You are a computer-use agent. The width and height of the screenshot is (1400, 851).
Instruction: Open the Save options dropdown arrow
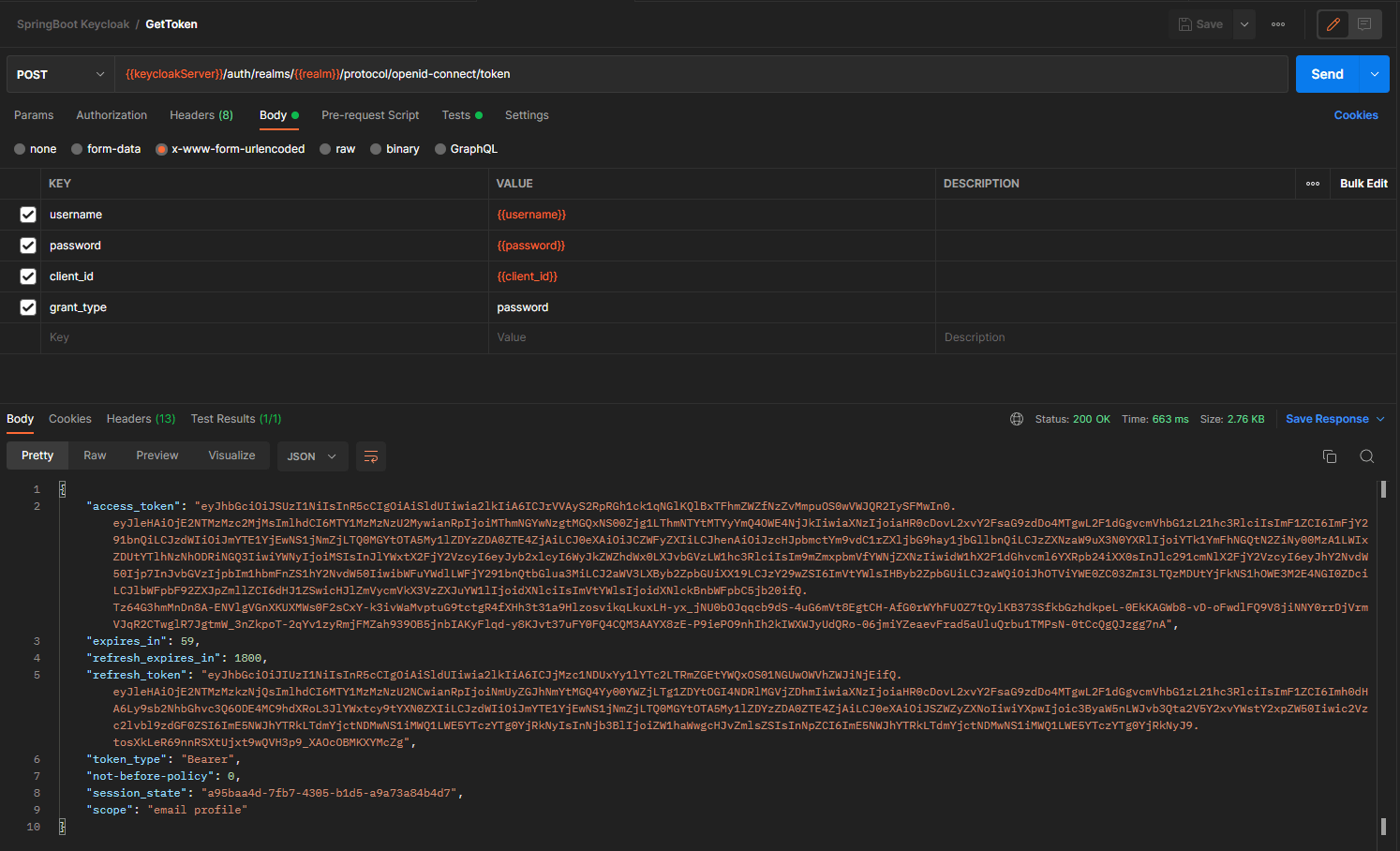[1244, 24]
